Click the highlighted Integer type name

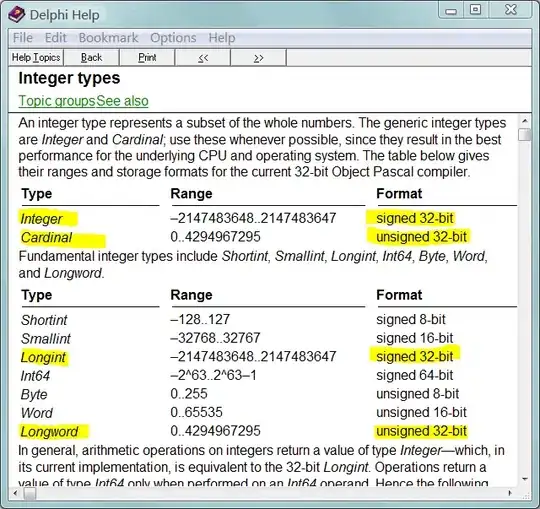(41, 219)
